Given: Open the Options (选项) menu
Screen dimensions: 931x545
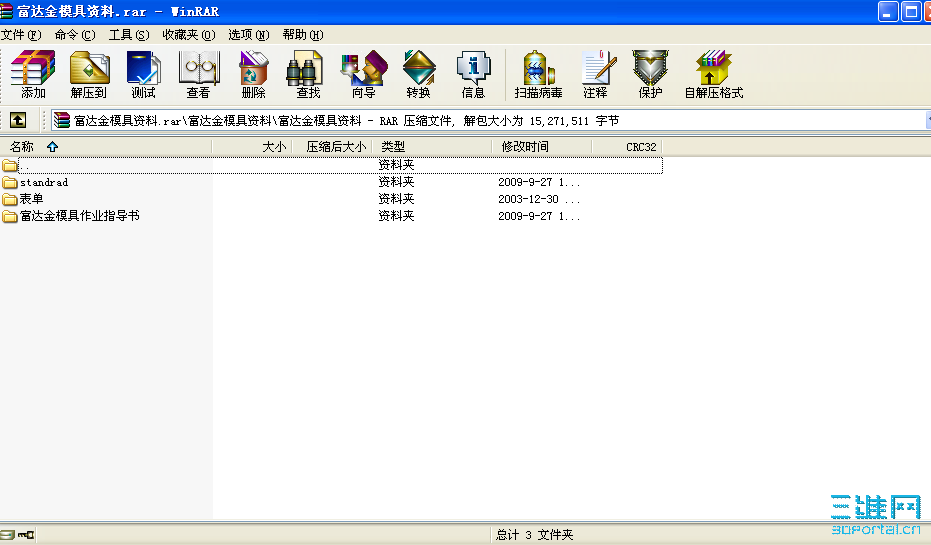Looking at the screenshot, I should 249,35.
